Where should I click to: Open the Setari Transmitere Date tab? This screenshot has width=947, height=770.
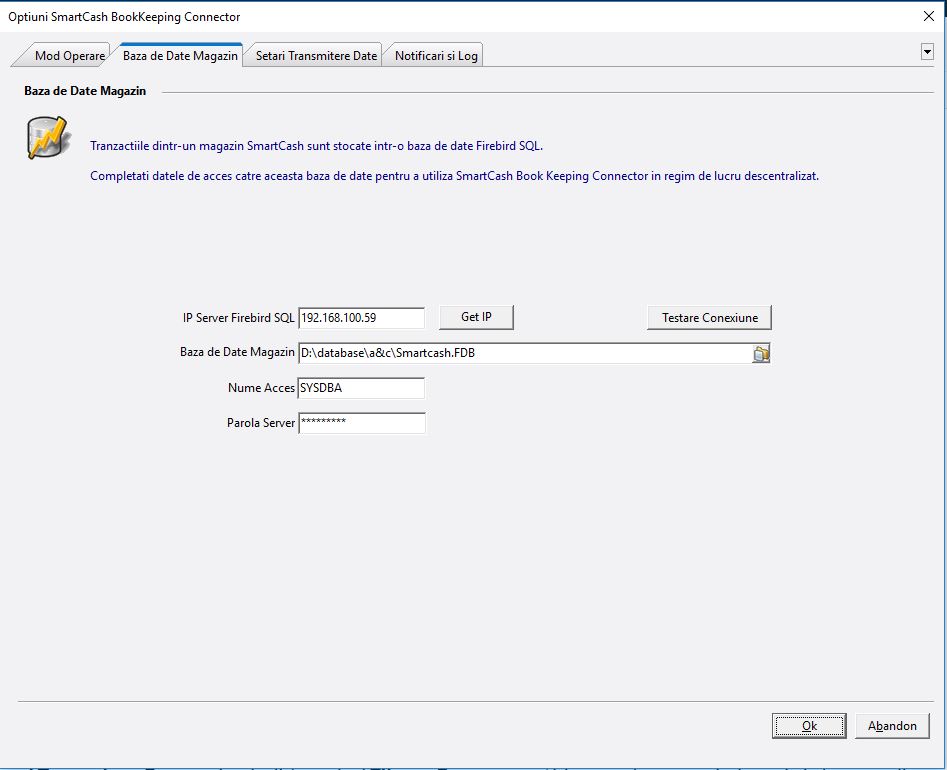click(x=316, y=56)
